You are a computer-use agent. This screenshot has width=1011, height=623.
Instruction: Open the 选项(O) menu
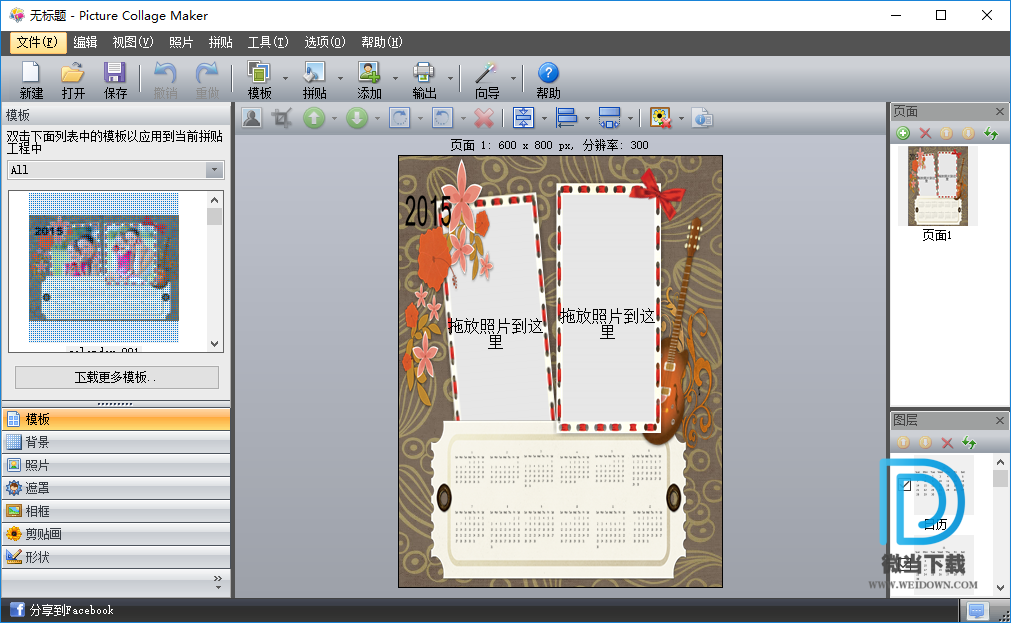325,43
